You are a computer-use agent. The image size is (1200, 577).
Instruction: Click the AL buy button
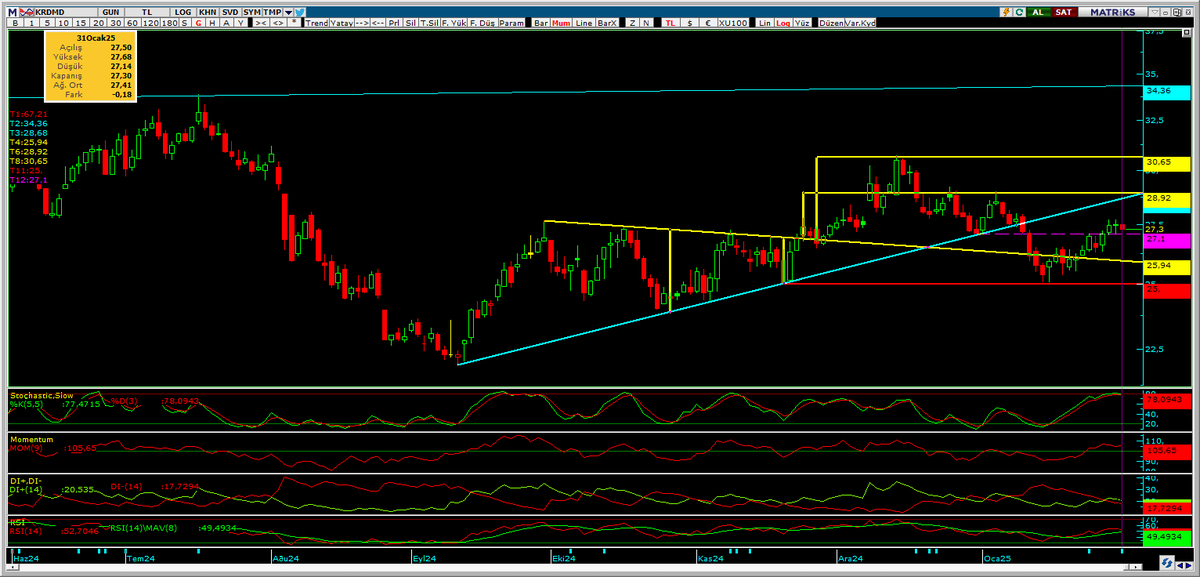(1038, 12)
